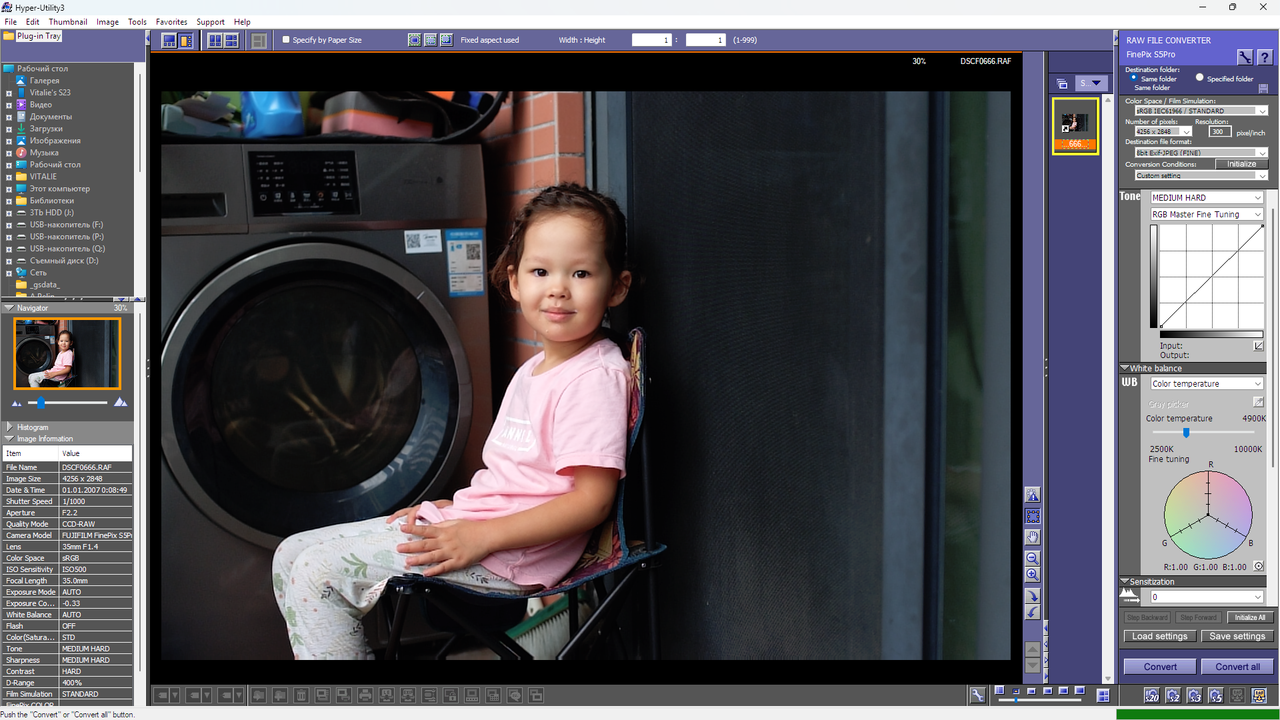
Task: Select the Same folder radio button
Action: (1134, 78)
